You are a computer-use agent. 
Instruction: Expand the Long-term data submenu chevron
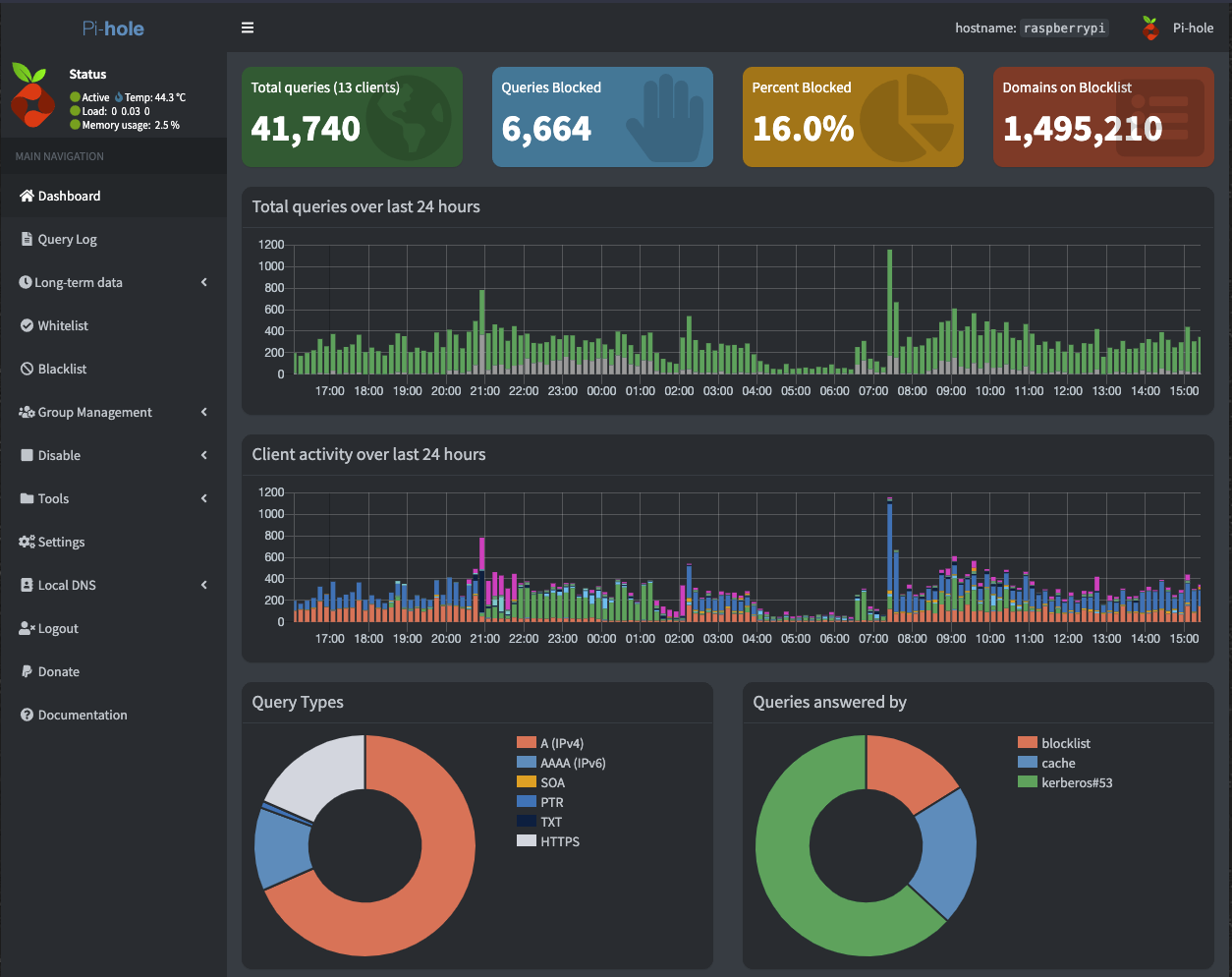point(204,282)
